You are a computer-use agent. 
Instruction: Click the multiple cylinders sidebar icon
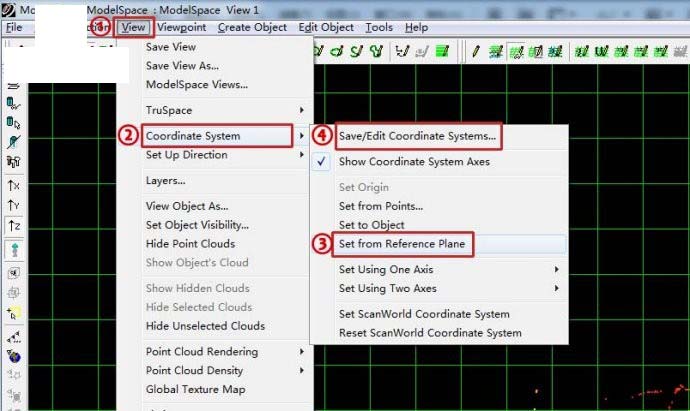point(13,161)
